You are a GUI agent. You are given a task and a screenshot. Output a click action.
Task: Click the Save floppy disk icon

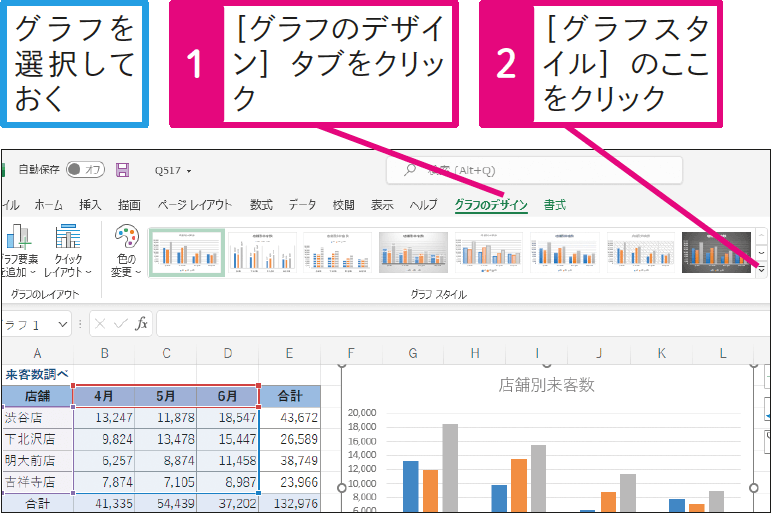coord(122,170)
